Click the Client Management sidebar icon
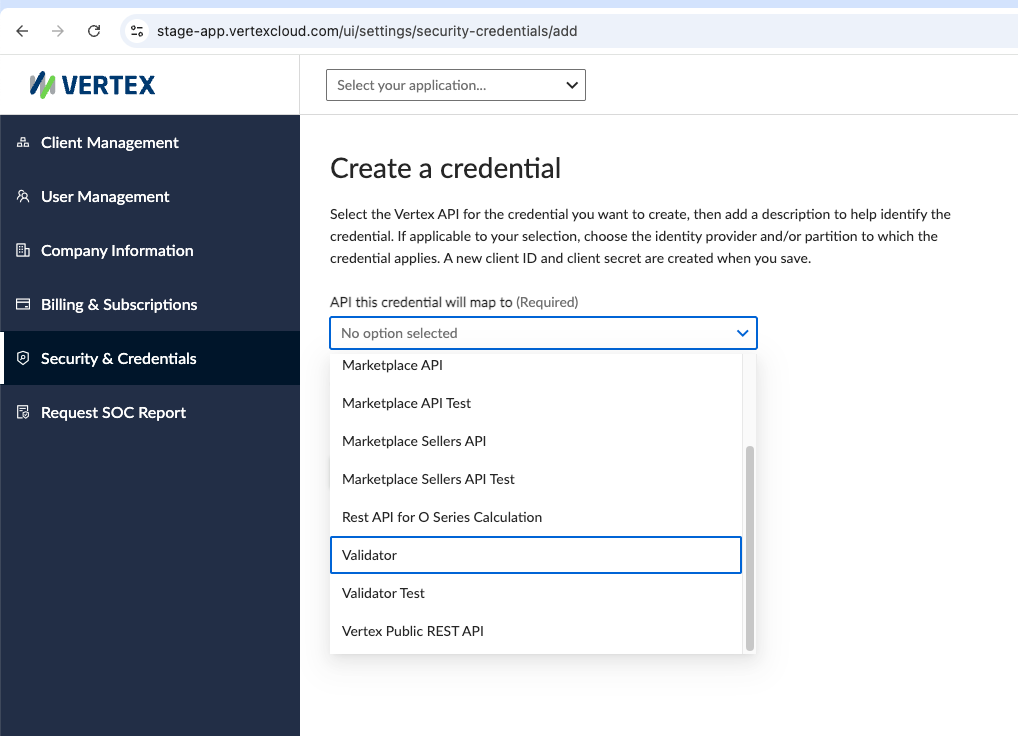1018x736 pixels. tap(23, 142)
